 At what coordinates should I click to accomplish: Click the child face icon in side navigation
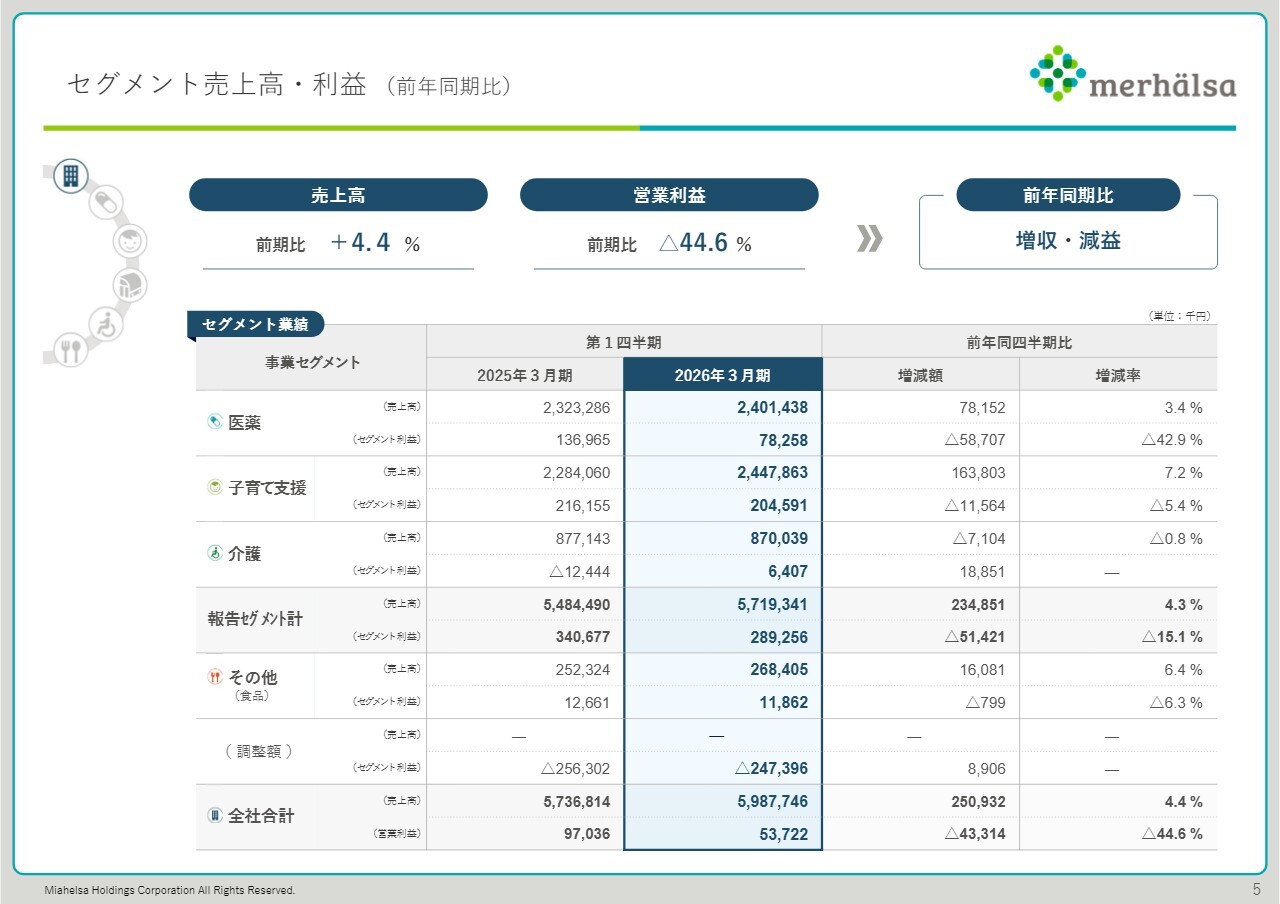point(129,241)
